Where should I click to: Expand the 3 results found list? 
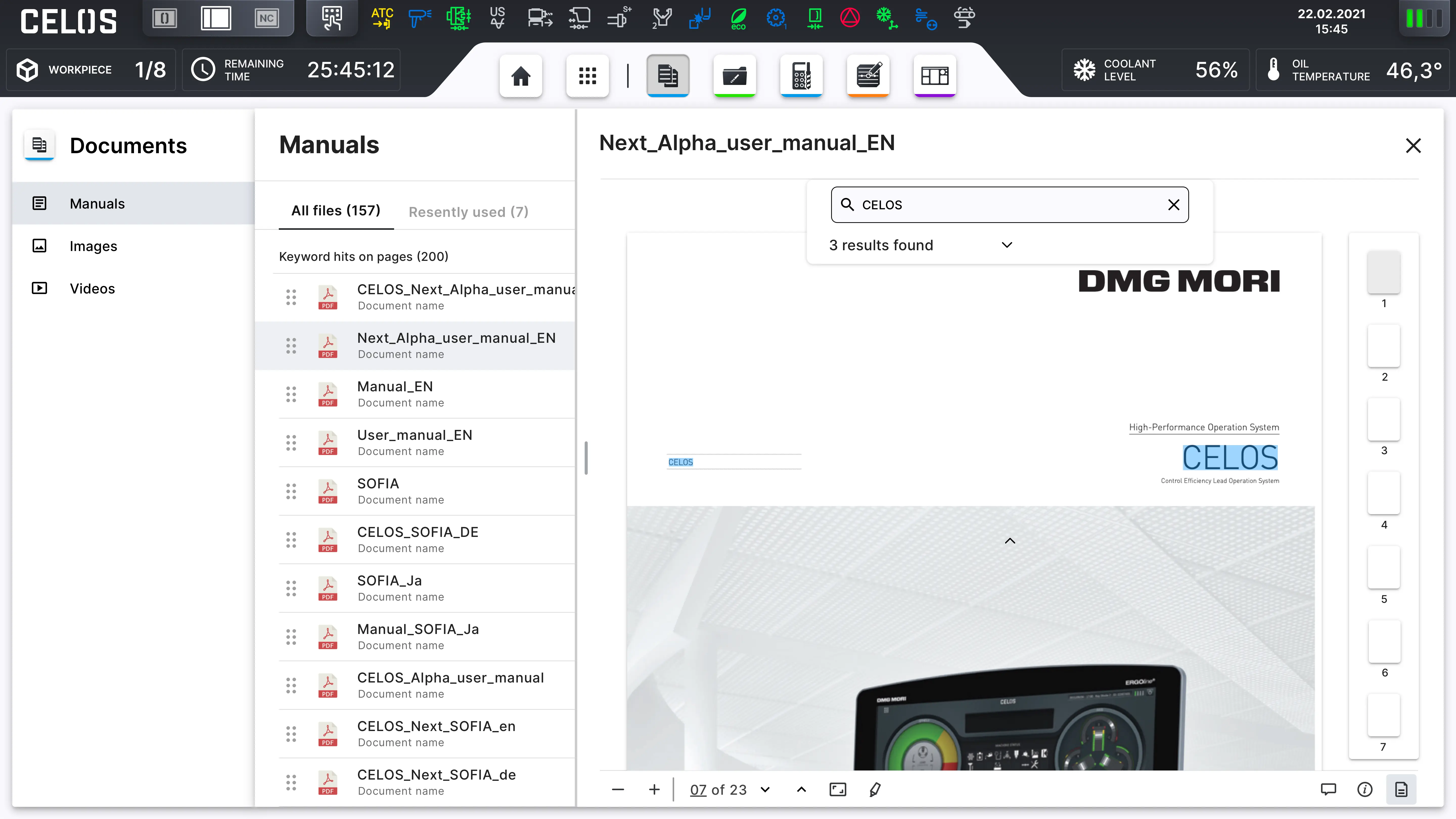point(1007,245)
